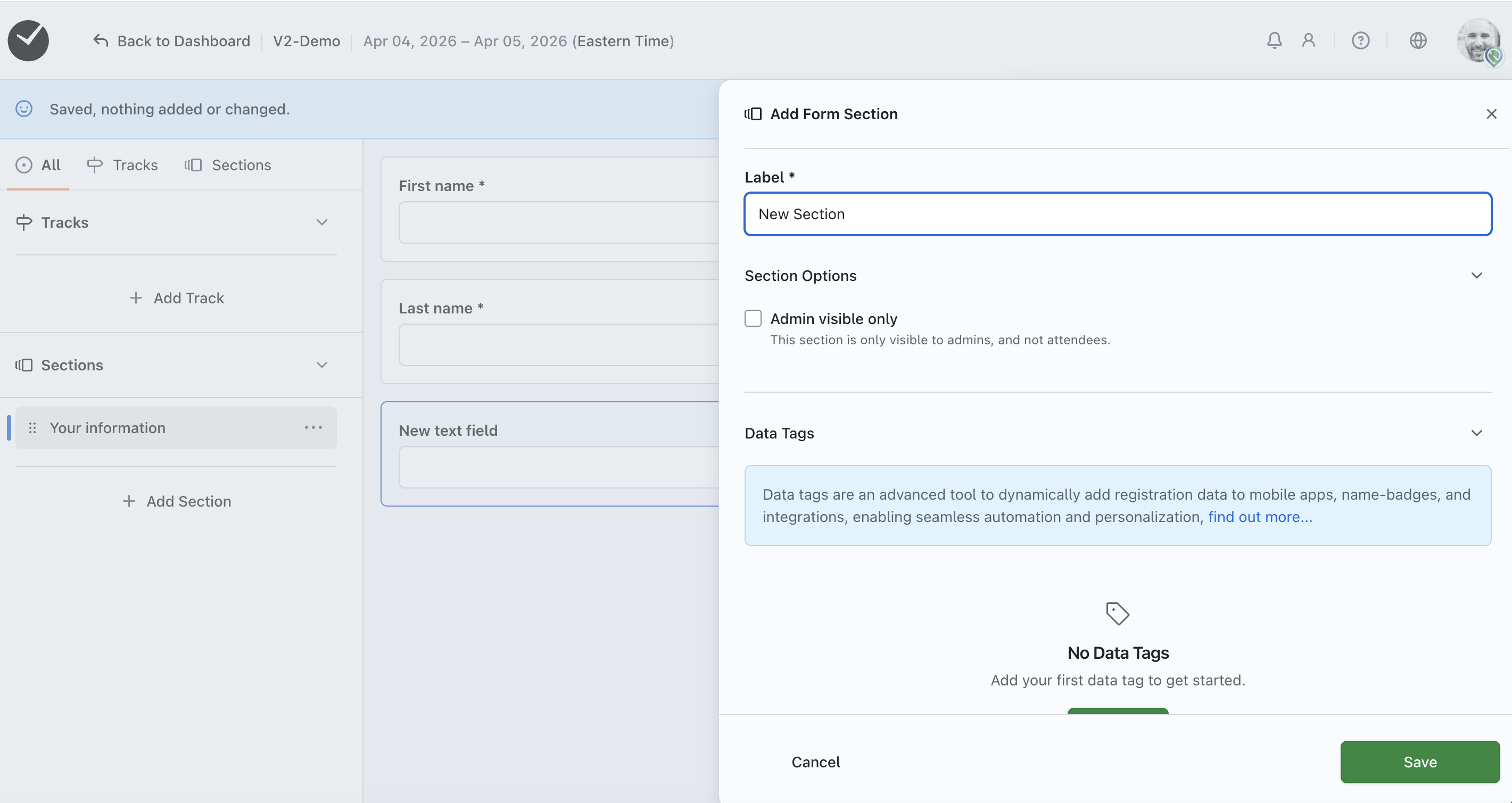1512x803 pixels.
Task: Open the three-dot menu for Your information
Action: (313, 427)
